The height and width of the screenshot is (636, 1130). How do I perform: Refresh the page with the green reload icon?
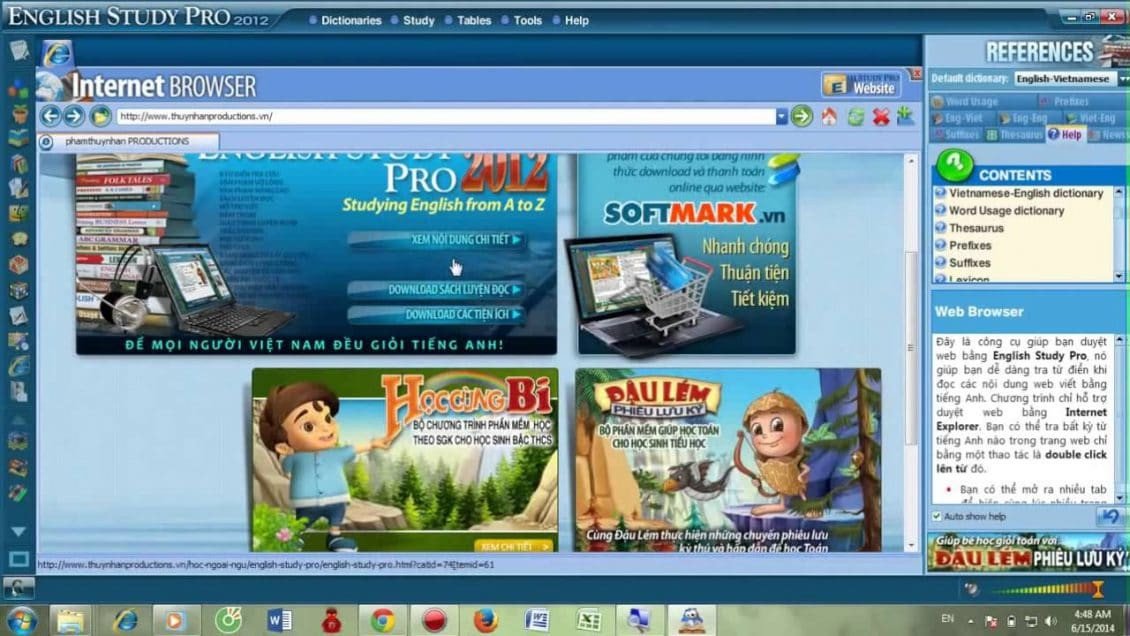click(855, 116)
